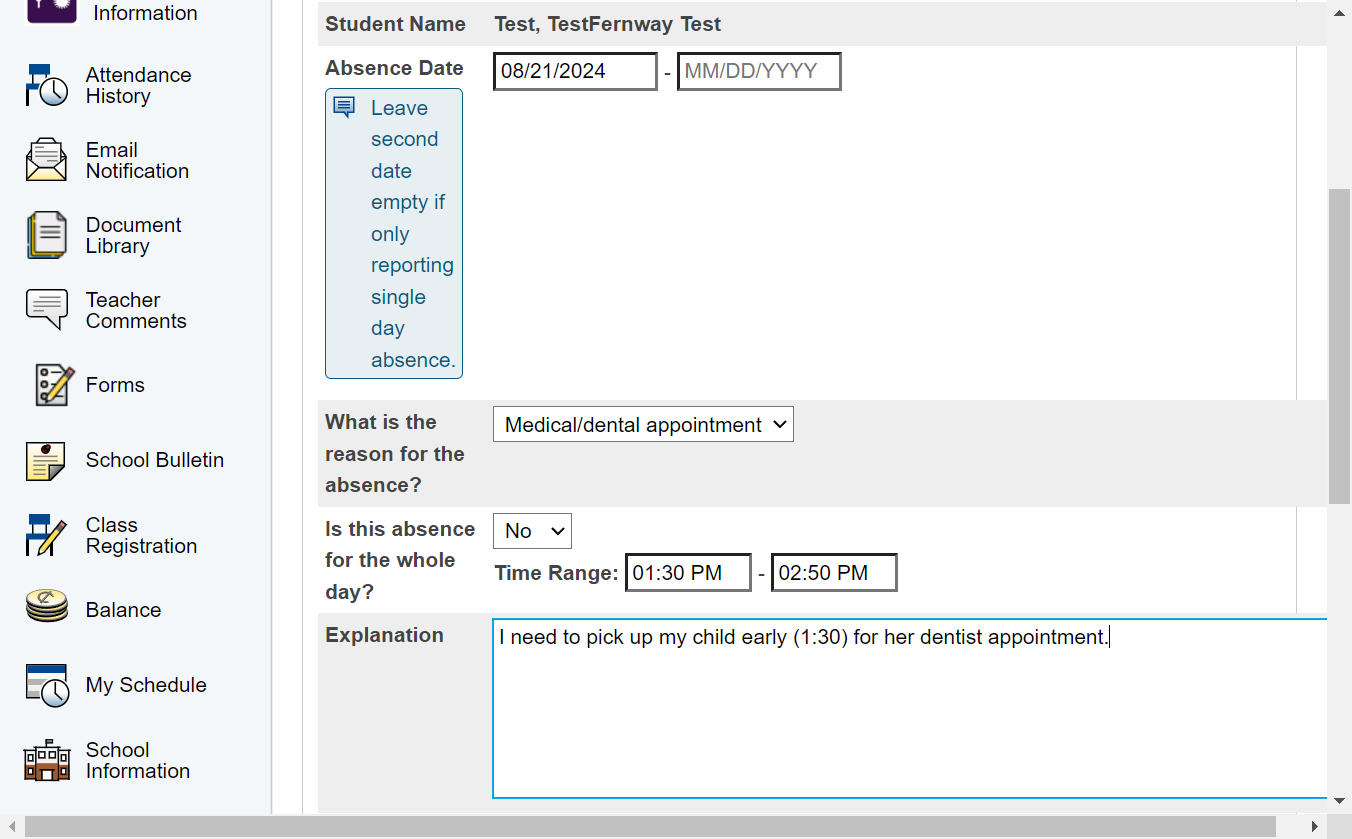Screen dimensions: 1352x839
Task: Click inside the Explanation text area
Action: coord(910,709)
